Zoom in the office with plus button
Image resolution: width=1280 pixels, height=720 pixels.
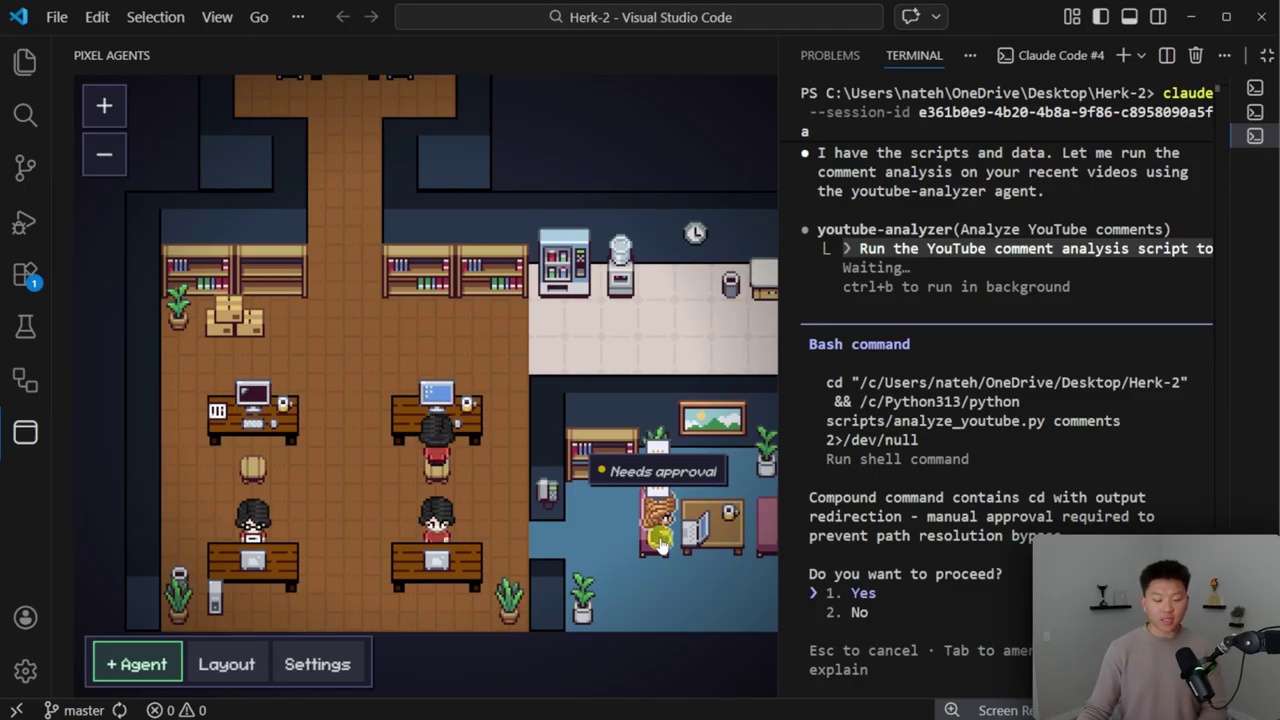104,106
